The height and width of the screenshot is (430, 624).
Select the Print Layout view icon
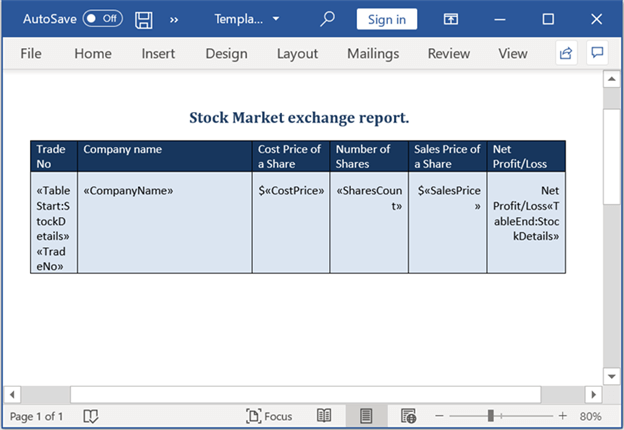pyautogui.click(x=366, y=415)
